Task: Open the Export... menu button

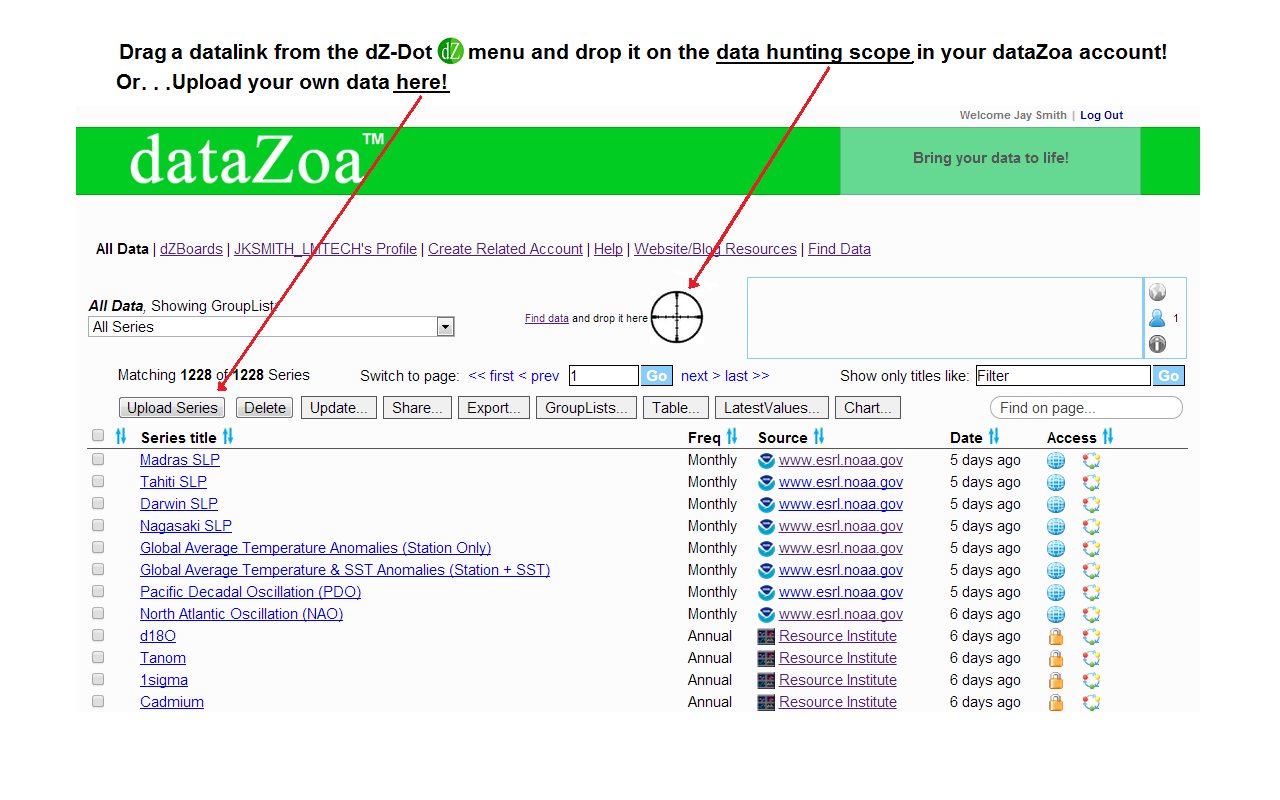Action: (x=494, y=407)
